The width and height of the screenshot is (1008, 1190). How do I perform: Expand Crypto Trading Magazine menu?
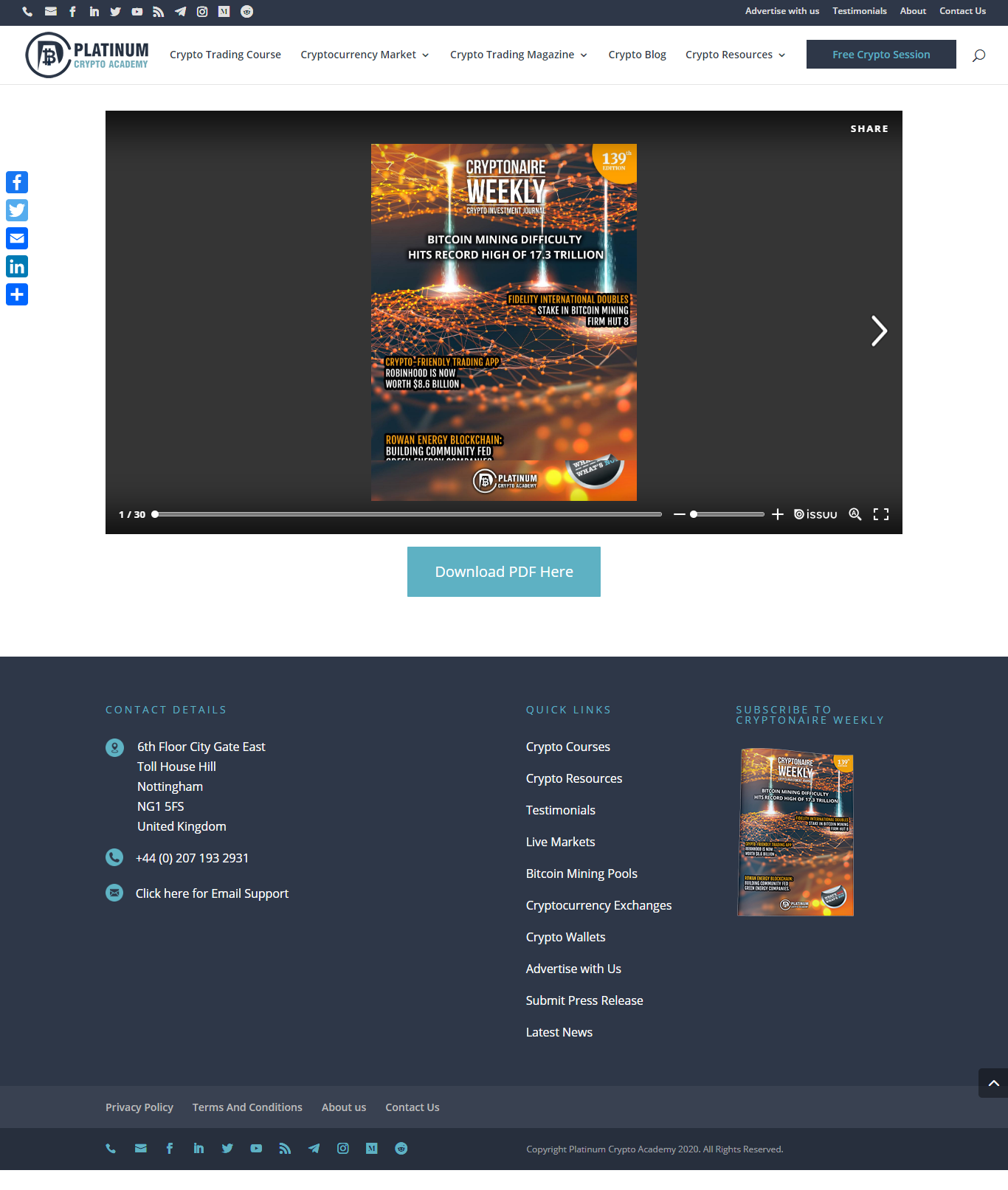coord(519,55)
